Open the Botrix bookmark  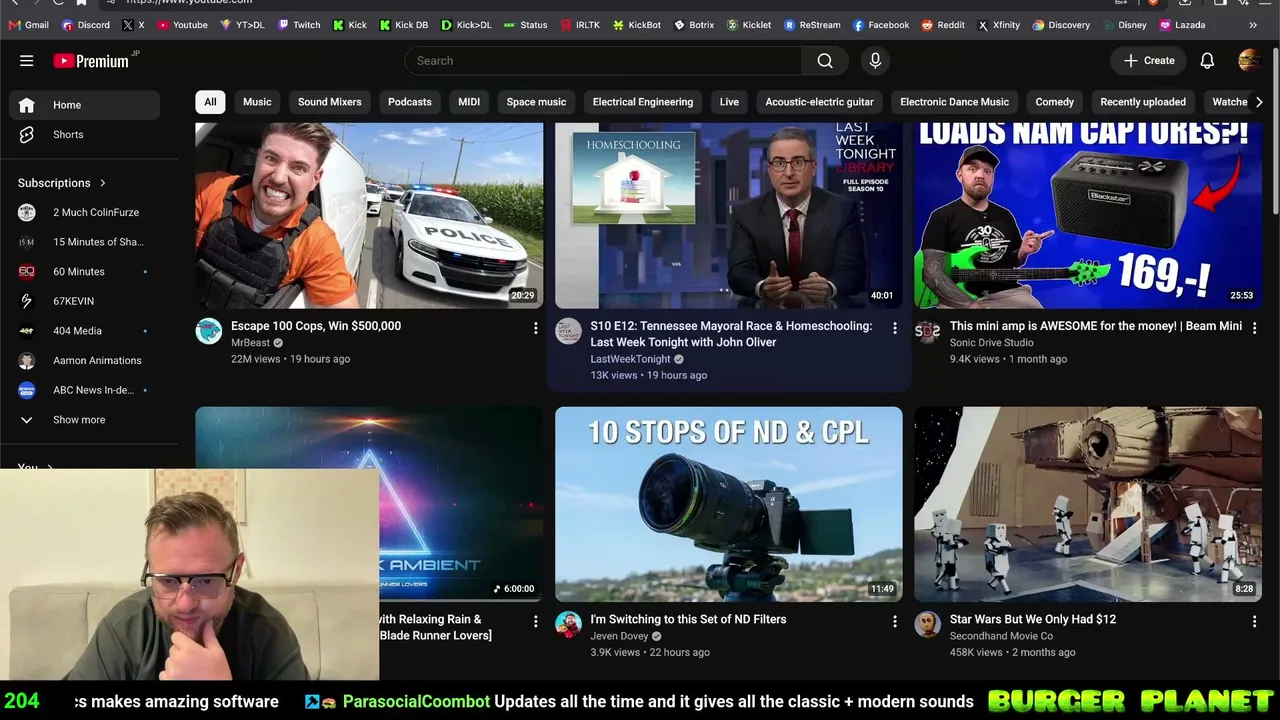694,25
